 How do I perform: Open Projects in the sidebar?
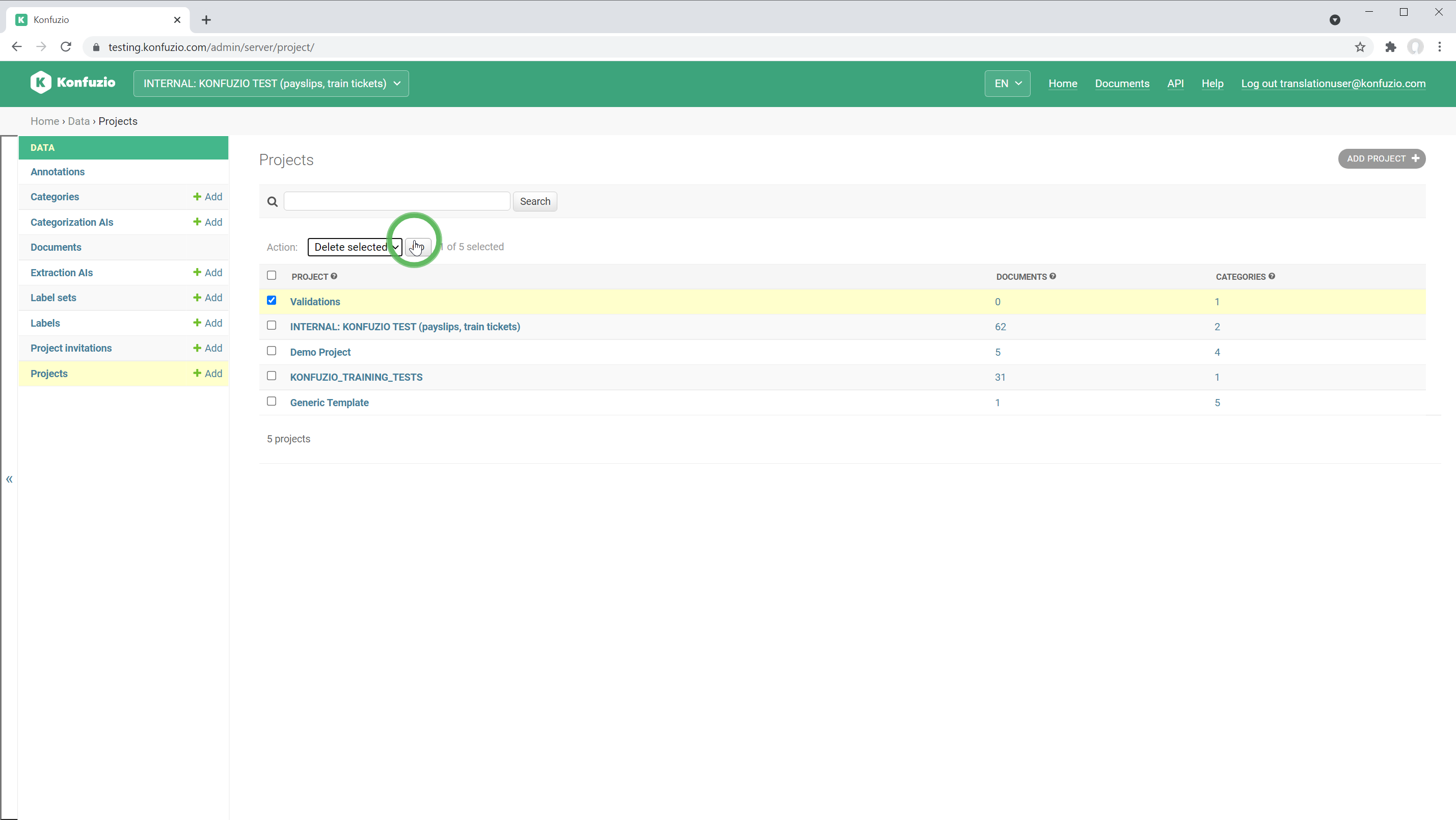[49, 374]
